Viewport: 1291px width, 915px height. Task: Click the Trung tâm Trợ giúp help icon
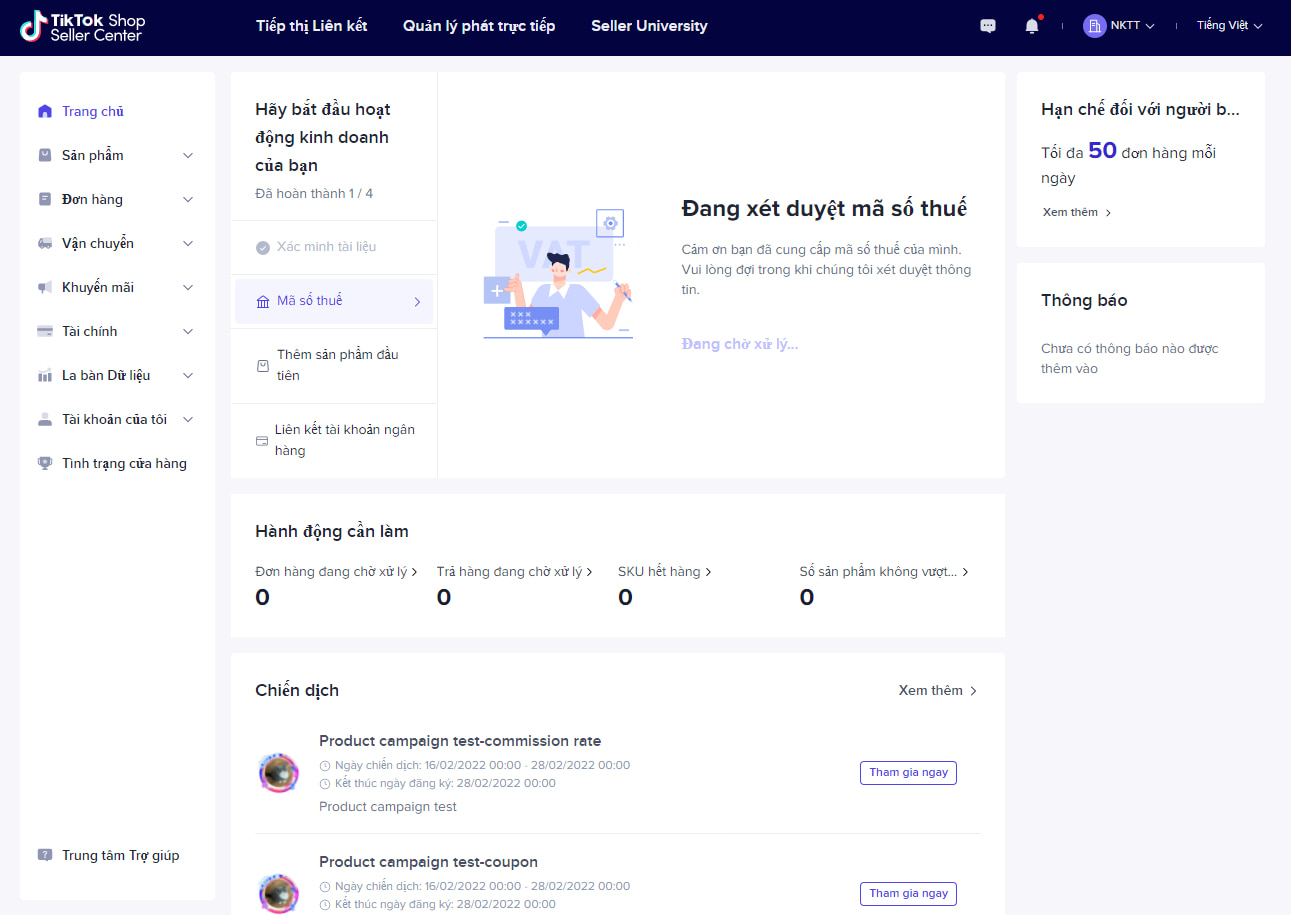pos(45,856)
